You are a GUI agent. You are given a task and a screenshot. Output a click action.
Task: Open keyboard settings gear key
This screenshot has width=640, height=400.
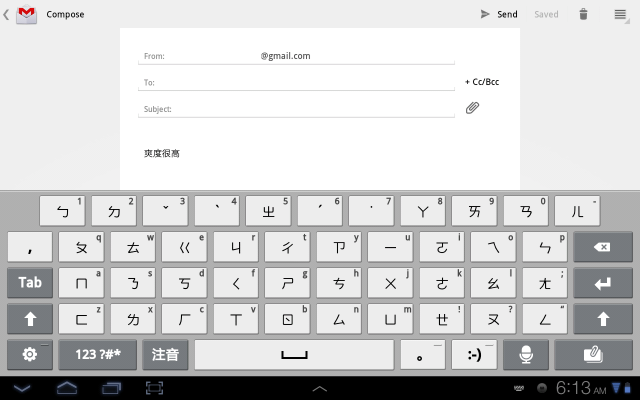pyautogui.click(x=30, y=355)
